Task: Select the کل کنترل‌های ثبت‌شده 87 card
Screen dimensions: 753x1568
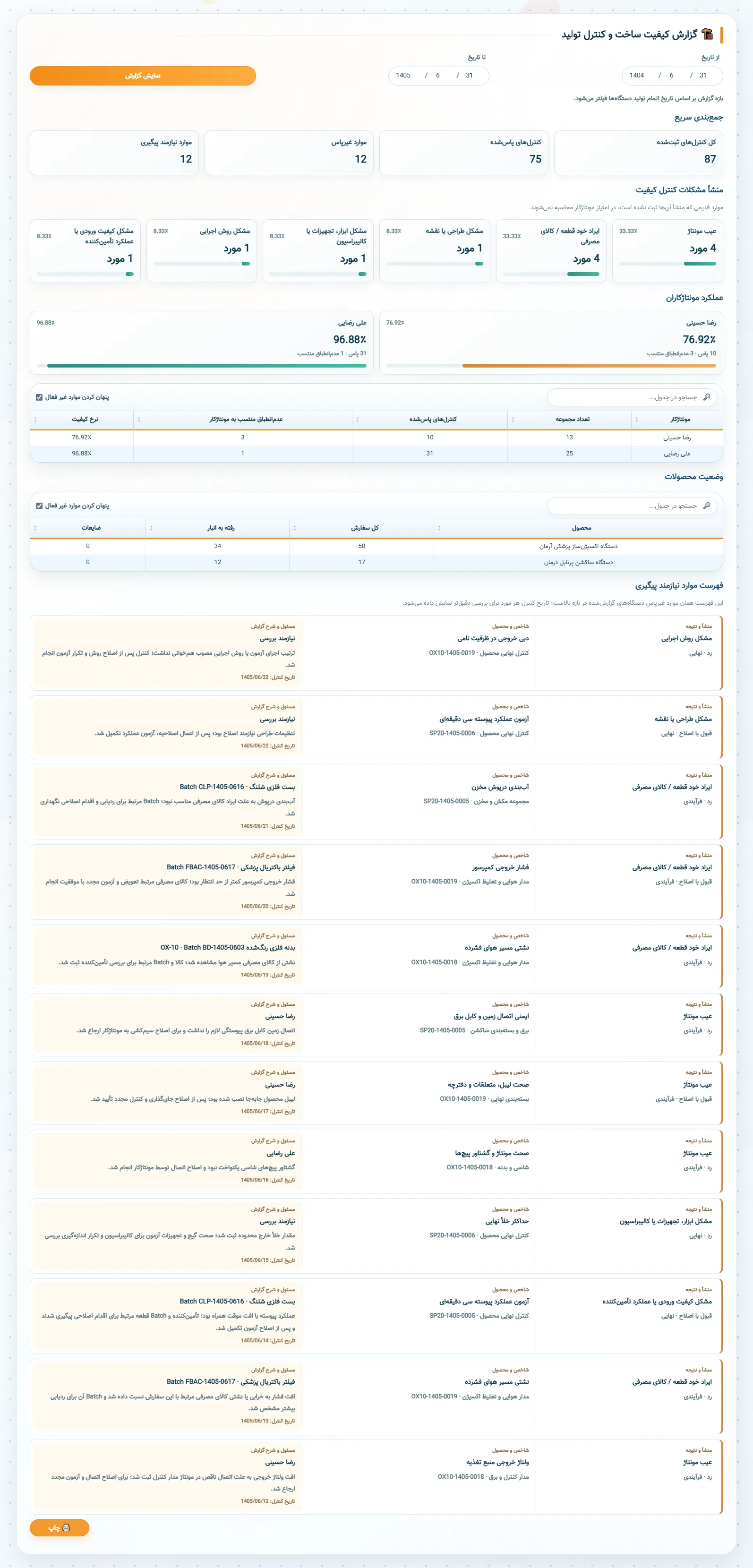Action: point(639,153)
